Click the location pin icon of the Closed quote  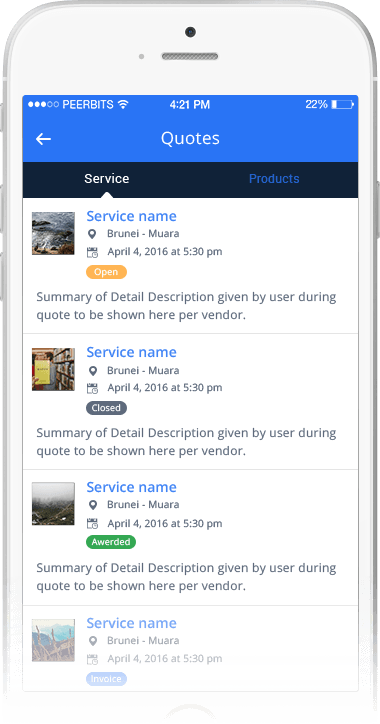(x=92, y=371)
